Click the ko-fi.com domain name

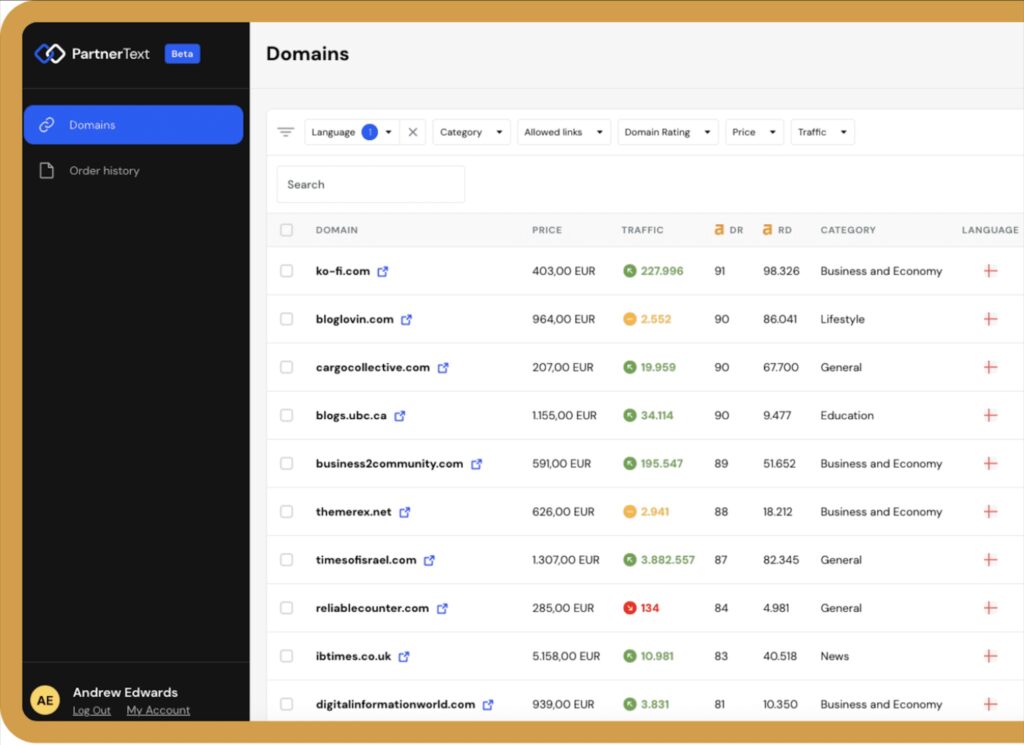(x=342, y=271)
